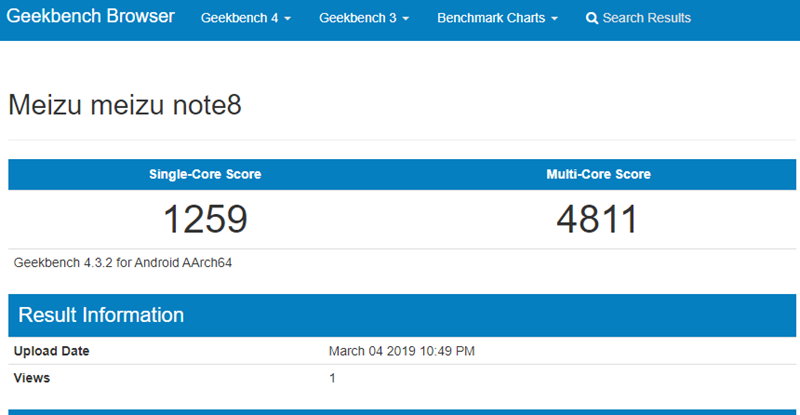Click the March 04 2019 upload date value
This screenshot has height=415, width=800.
pos(402,351)
